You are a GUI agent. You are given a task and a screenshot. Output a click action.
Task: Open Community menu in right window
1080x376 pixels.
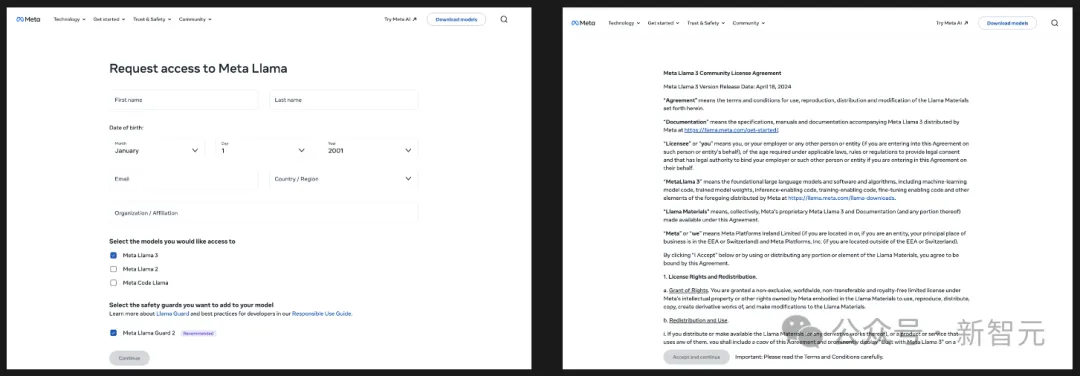[749, 23]
